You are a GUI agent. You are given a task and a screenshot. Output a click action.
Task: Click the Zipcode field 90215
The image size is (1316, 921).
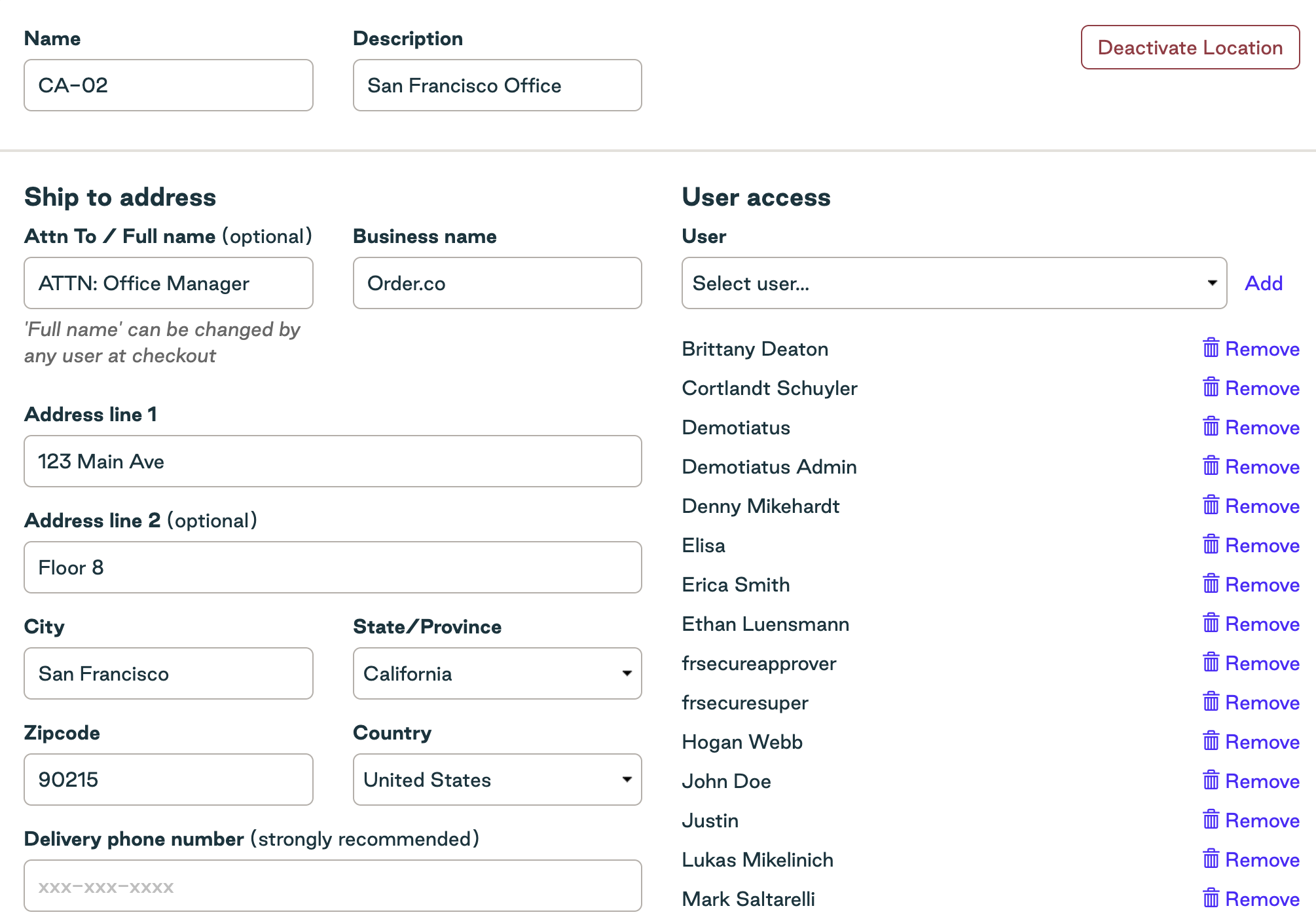point(168,780)
